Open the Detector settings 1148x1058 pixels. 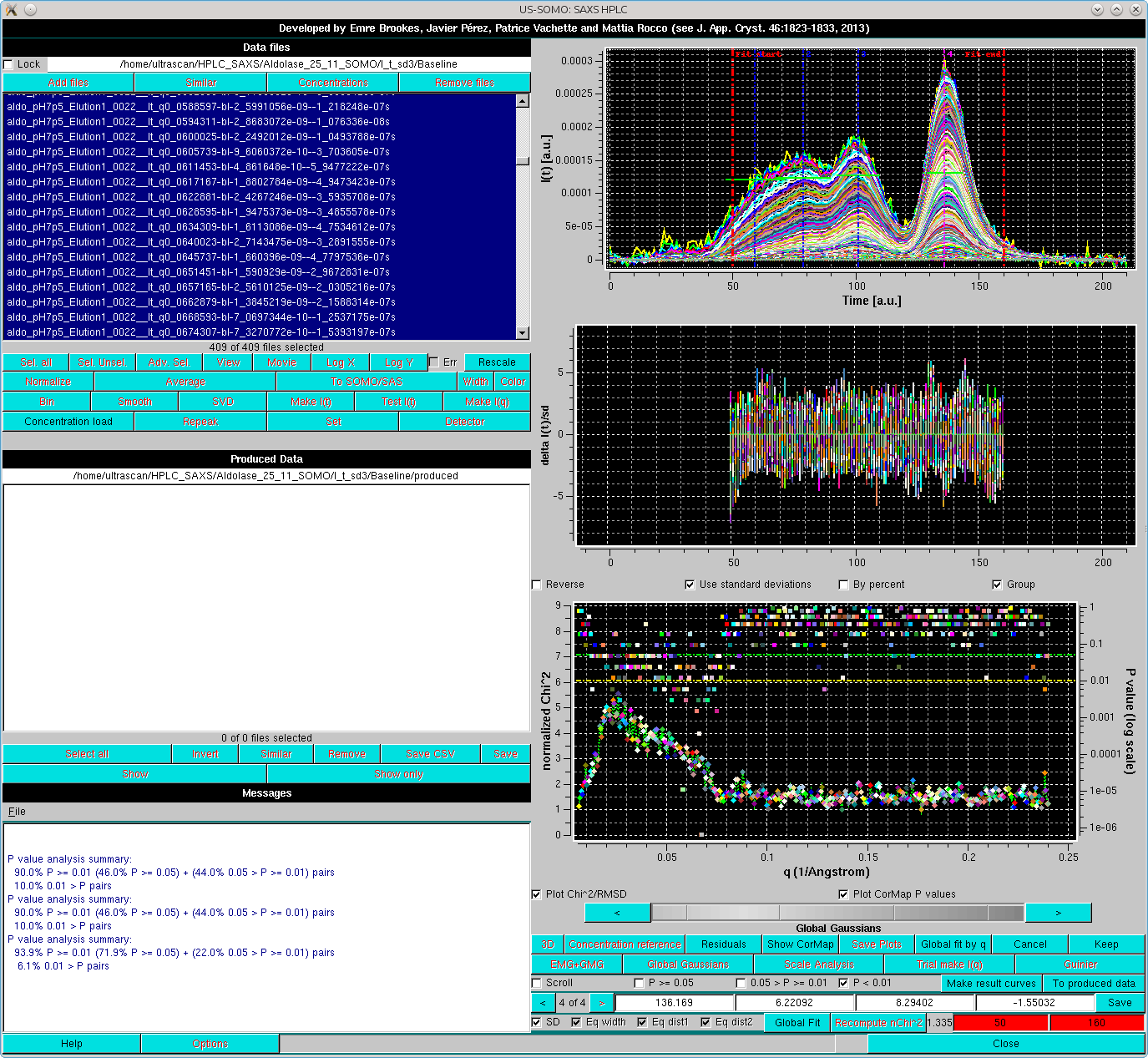pyautogui.click(x=464, y=421)
